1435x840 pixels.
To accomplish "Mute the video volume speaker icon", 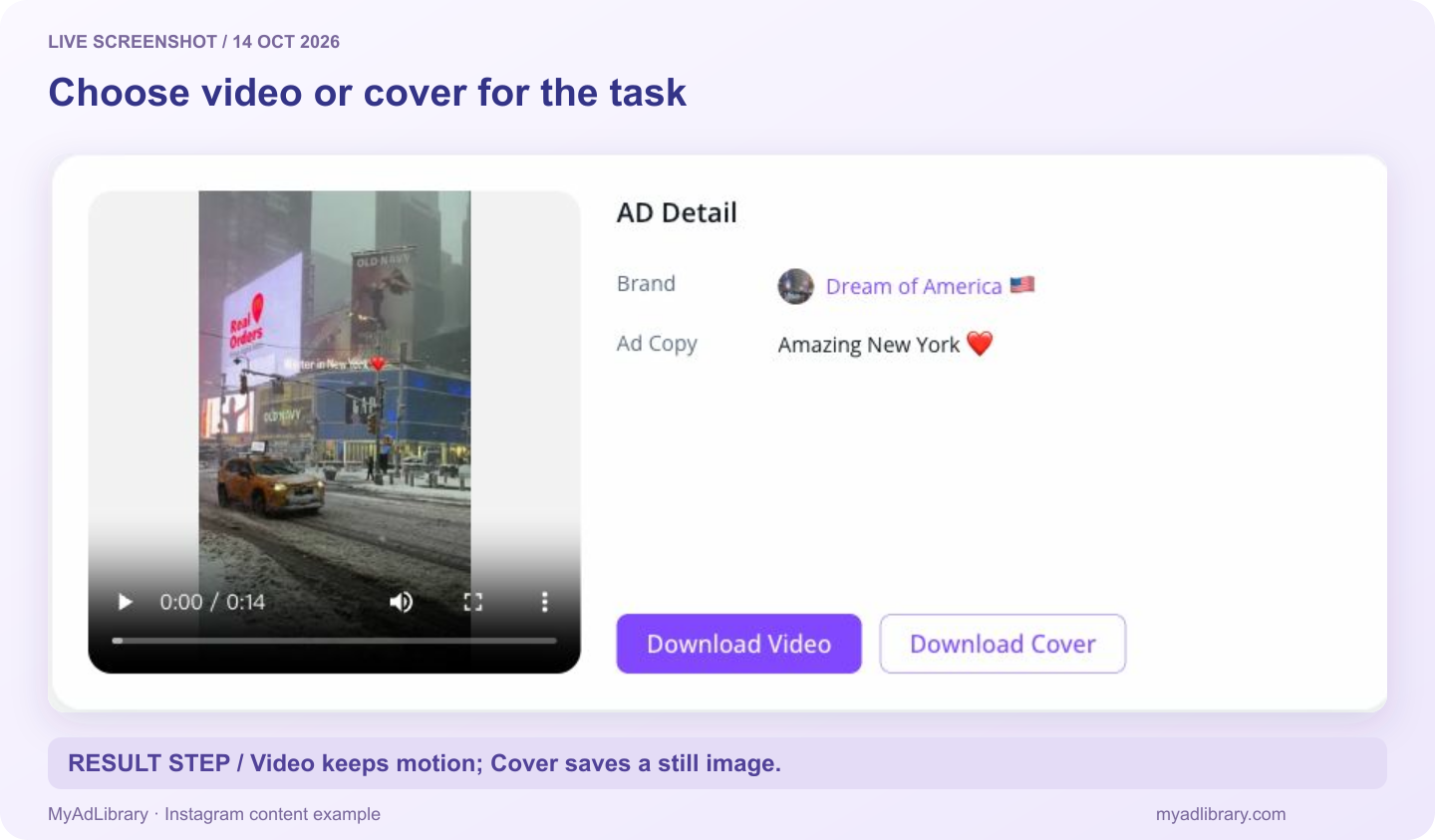I will (x=401, y=602).
